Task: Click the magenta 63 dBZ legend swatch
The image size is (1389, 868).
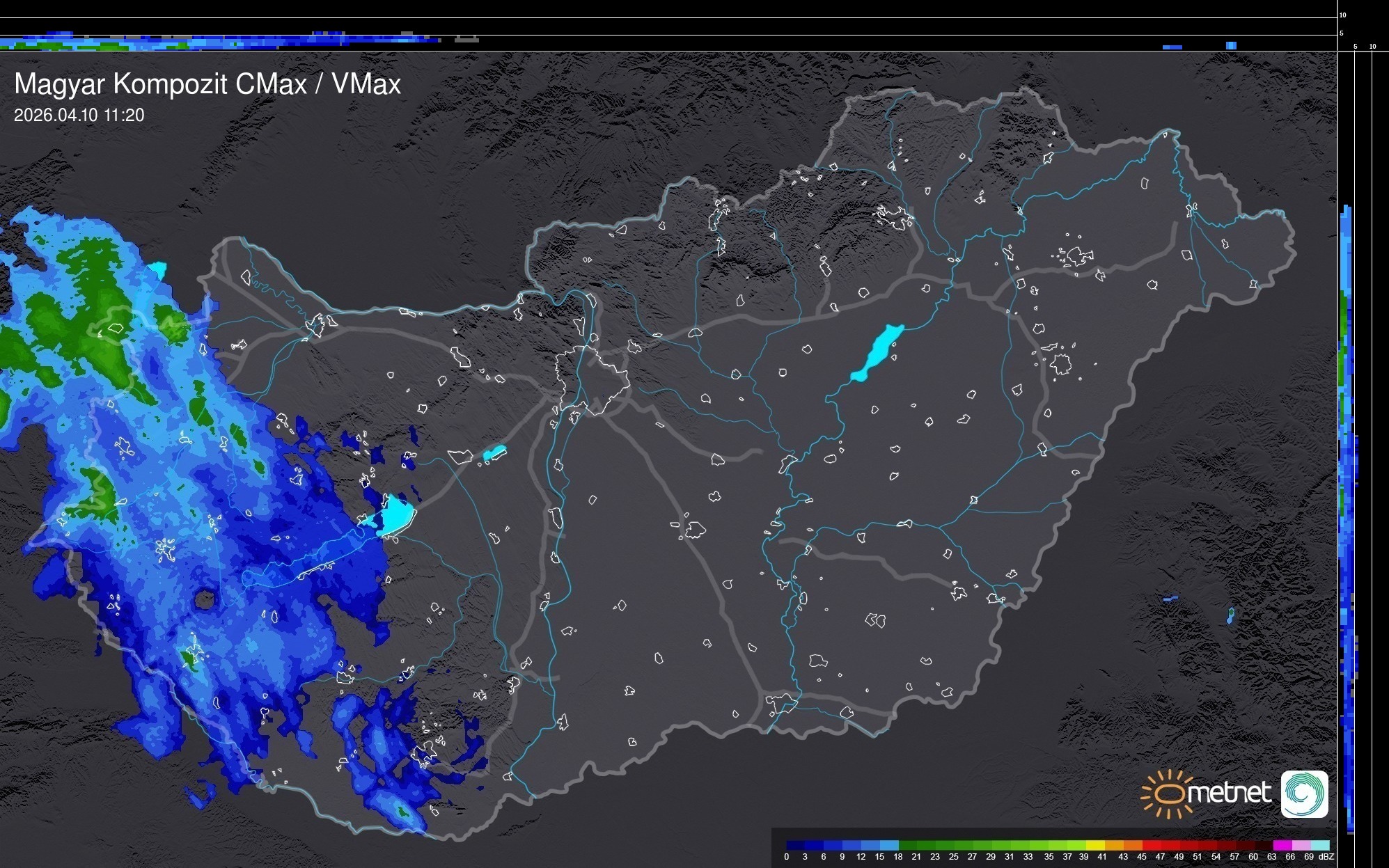Action: pyautogui.click(x=1282, y=846)
